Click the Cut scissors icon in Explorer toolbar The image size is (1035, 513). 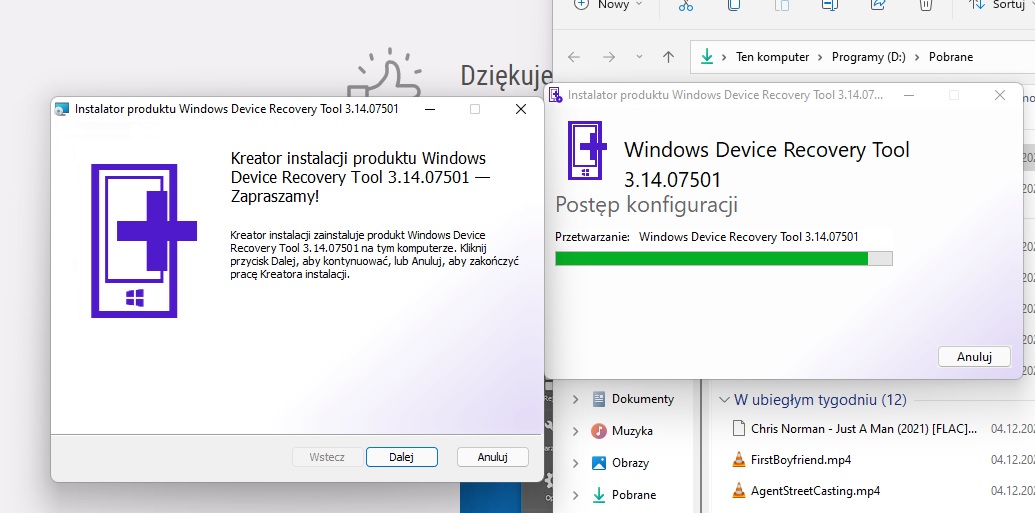click(x=686, y=5)
